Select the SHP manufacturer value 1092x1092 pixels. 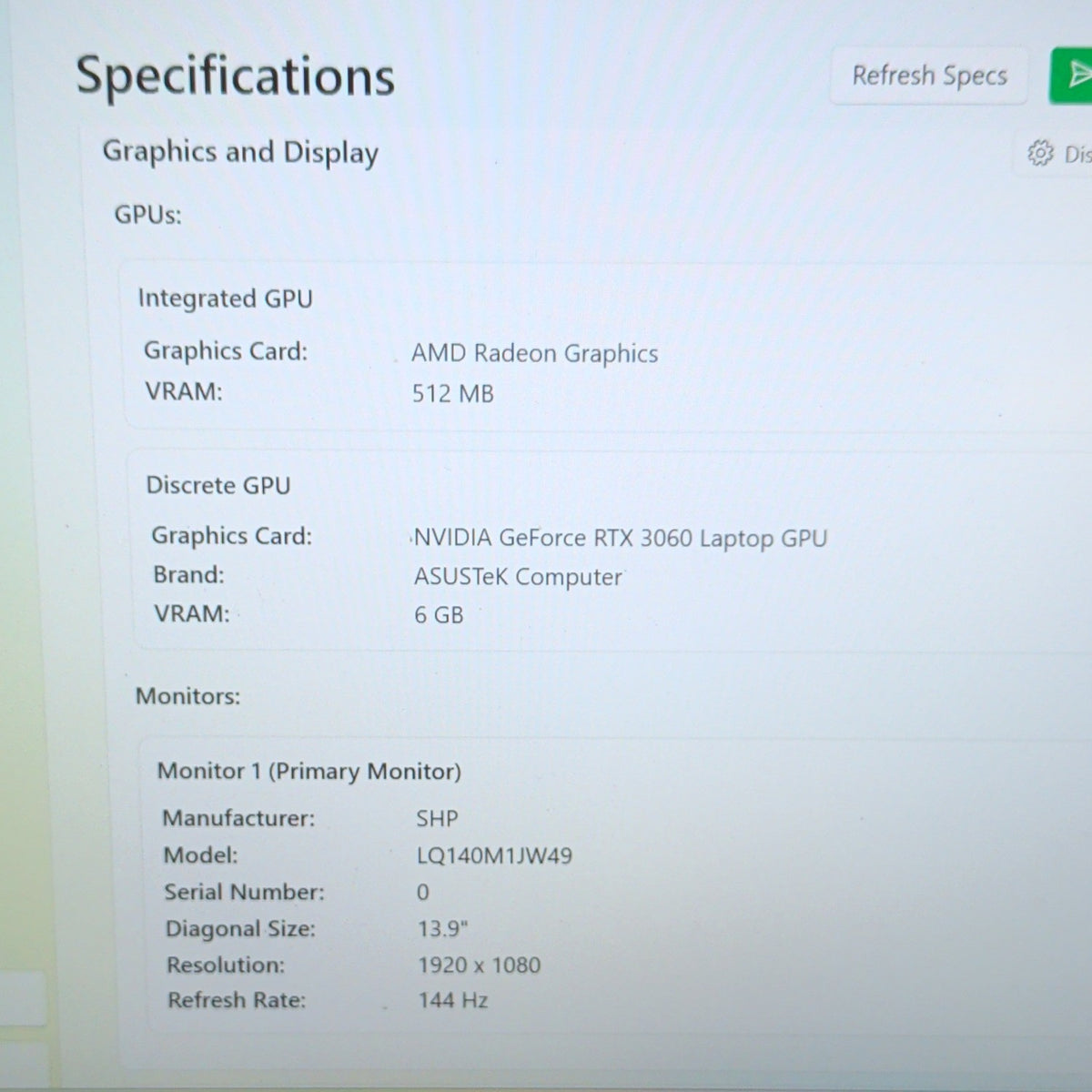coord(437,819)
